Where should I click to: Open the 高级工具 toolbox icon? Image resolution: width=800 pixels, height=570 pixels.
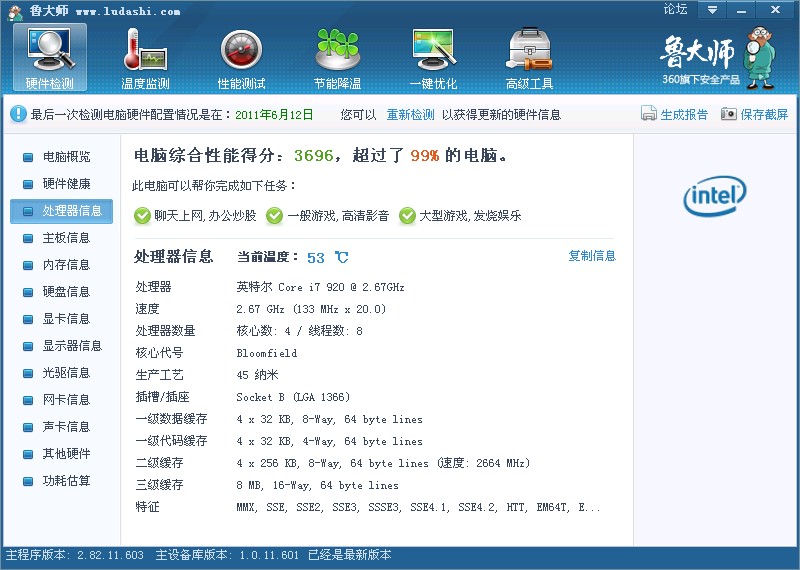click(529, 56)
